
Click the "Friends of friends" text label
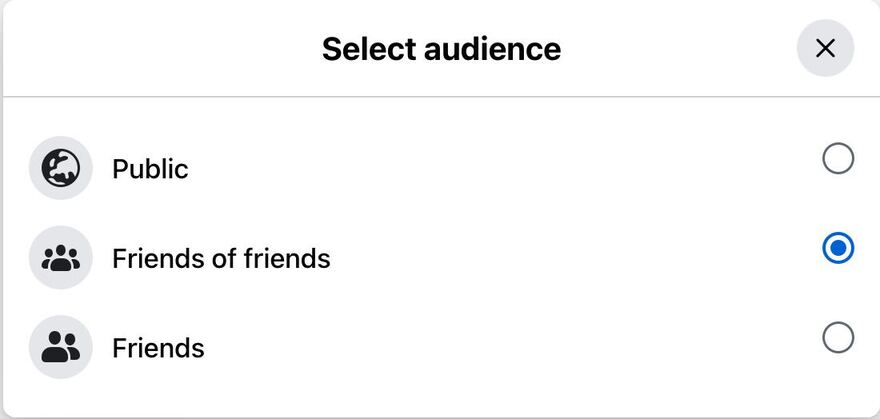pos(221,259)
